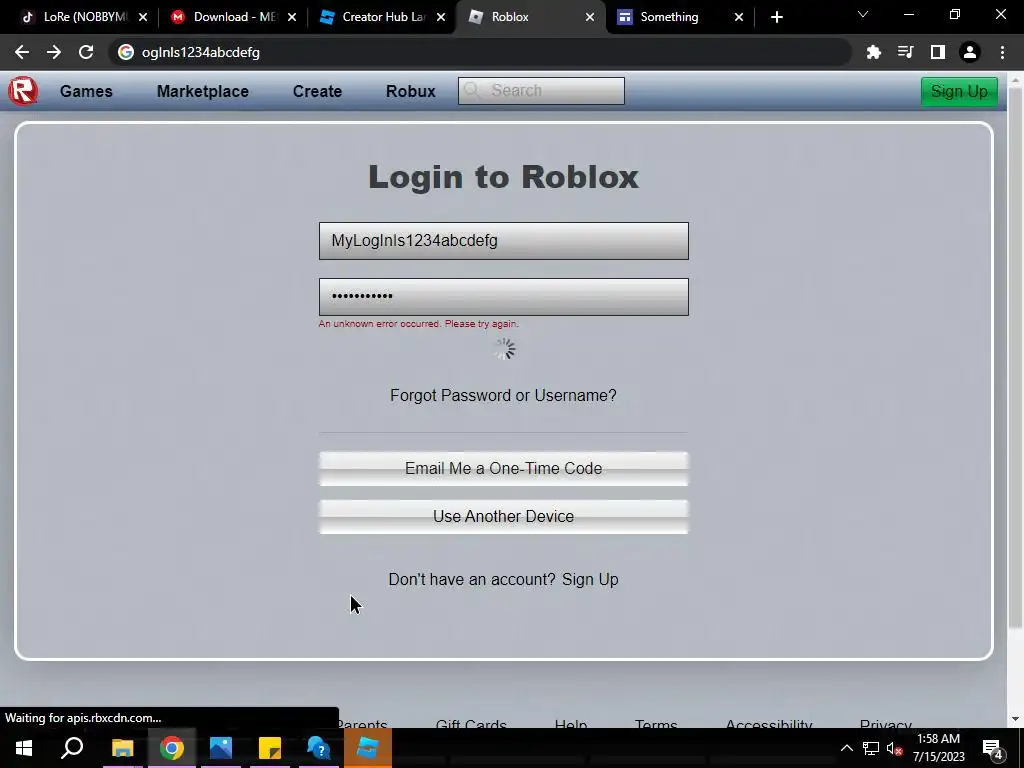Click the Roblox Search field
Viewport: 1024px width, 768px height.
541,91
